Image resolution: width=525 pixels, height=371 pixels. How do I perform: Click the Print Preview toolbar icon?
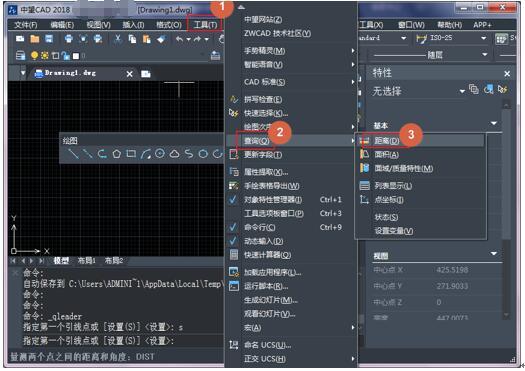point(83,39)
